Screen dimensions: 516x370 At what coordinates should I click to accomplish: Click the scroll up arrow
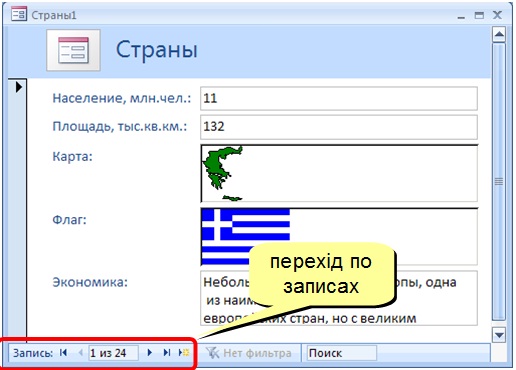point(499,34)
